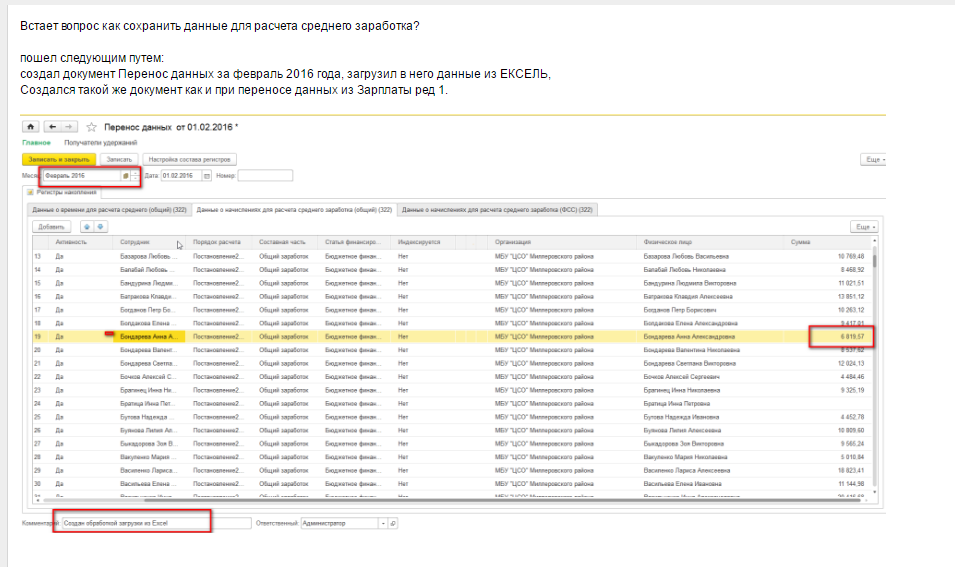Move row down with blue down arrow
Viewport: 955px width, 567px height.
[100, 227]
